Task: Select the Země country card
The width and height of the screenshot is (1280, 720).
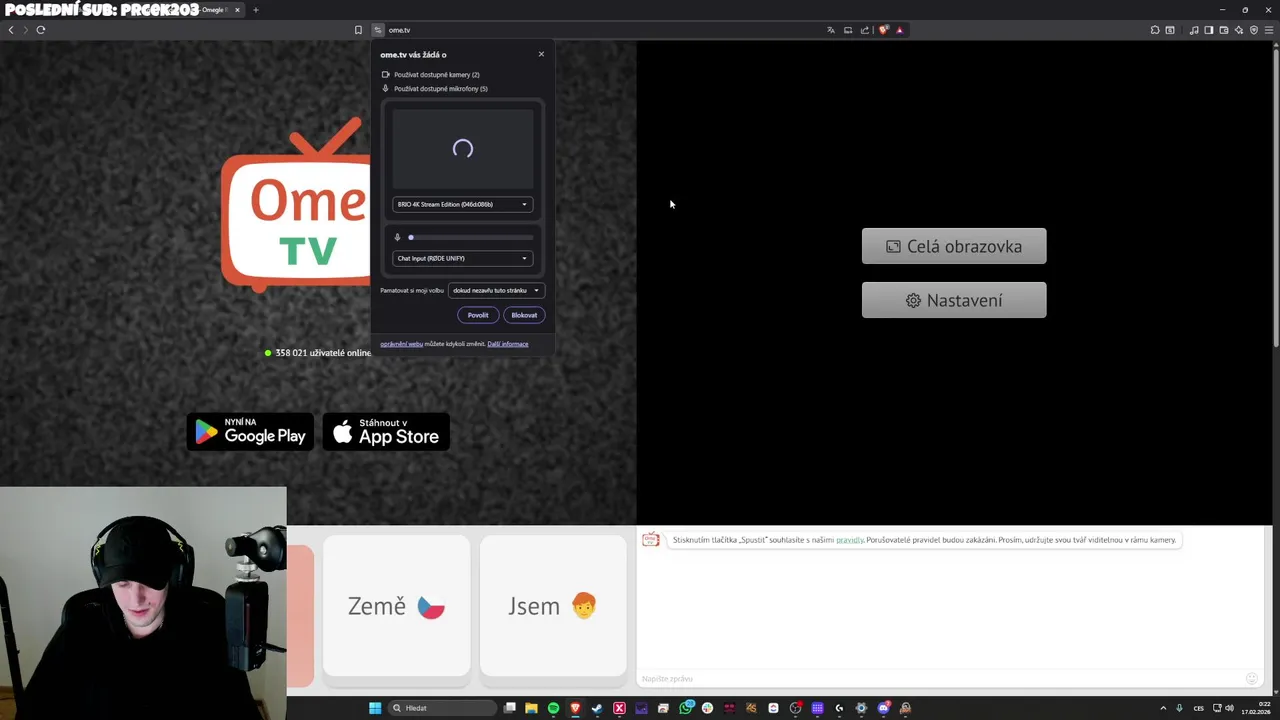Action: 396,606
